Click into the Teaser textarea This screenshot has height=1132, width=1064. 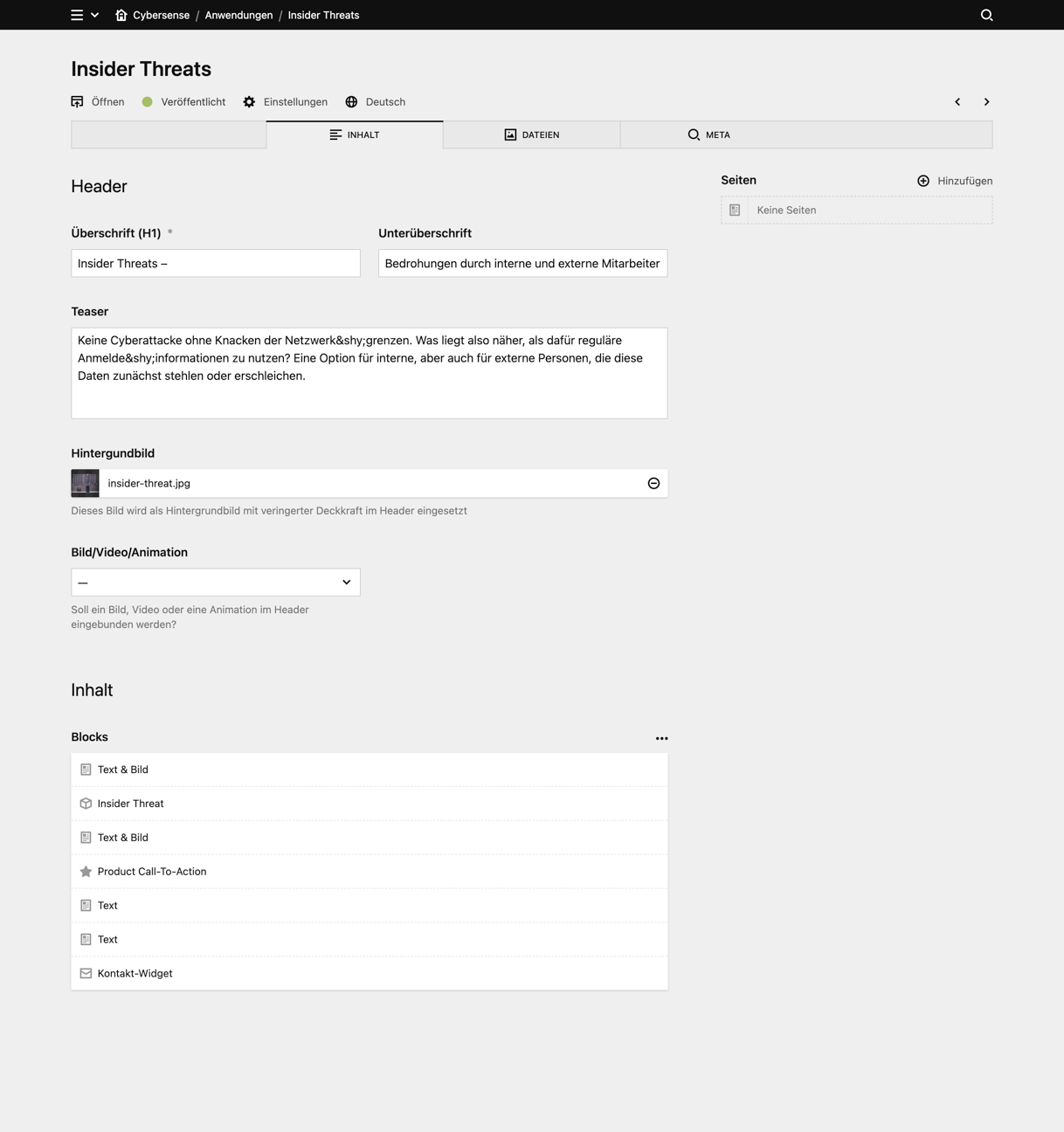[370, 373]
